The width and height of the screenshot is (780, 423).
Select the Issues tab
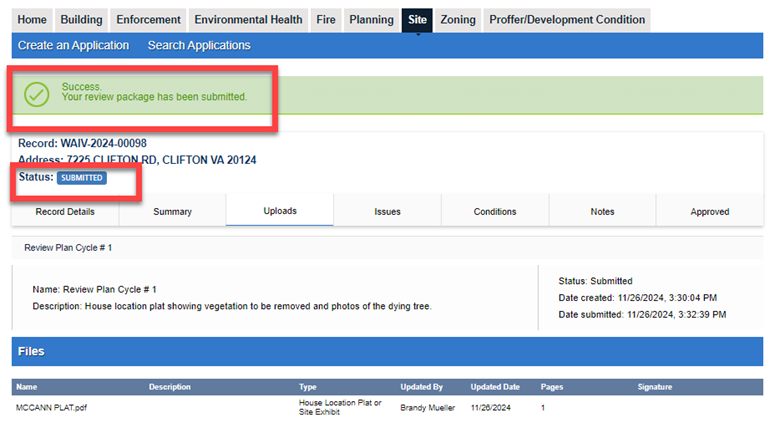click(x=387, y=212)
